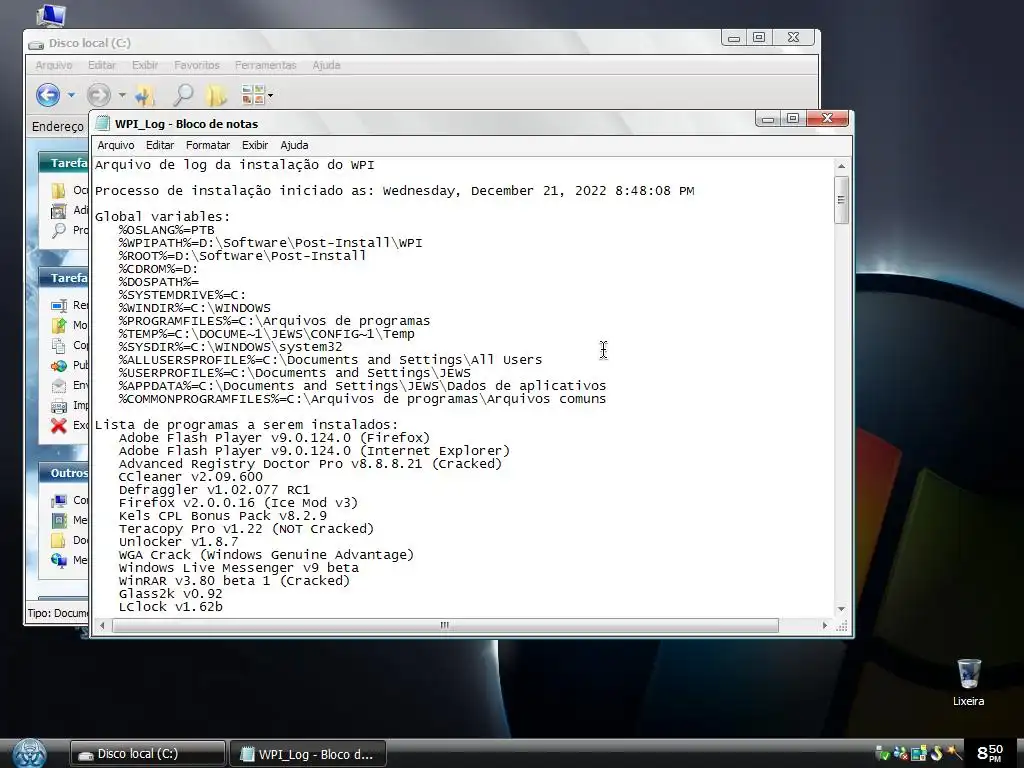Click Outros panel header in Explorer
Screen dimensions: 1024x768
(63, 473)
